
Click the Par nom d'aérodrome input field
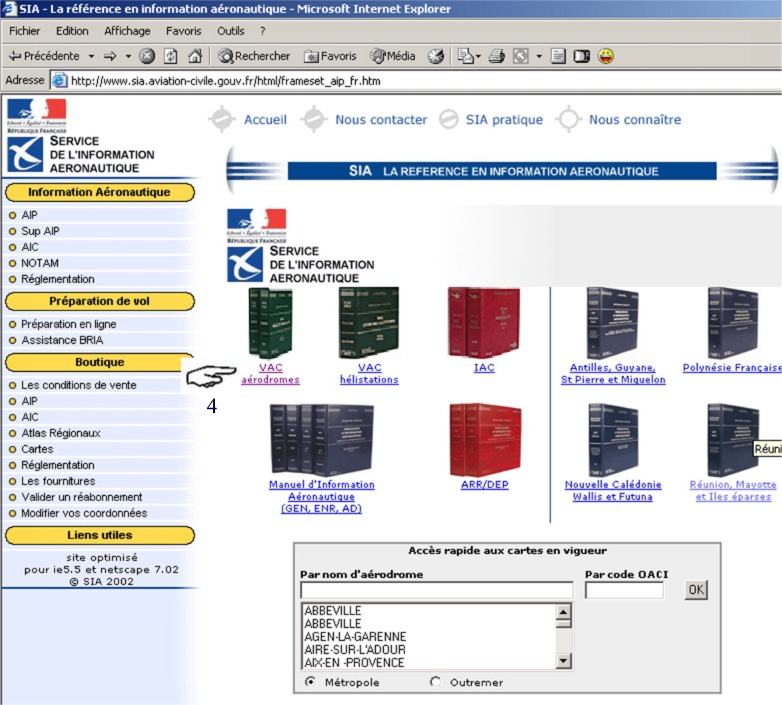[x=437, y=590]
